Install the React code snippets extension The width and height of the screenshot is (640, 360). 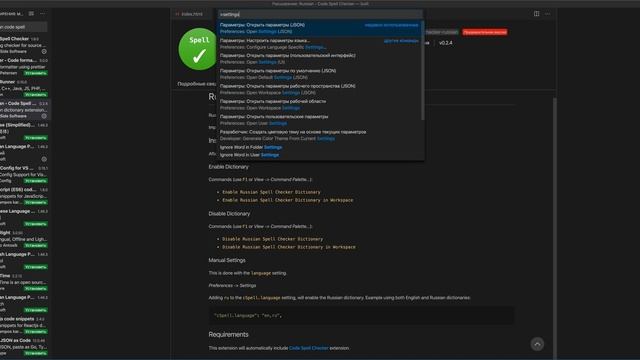(x=36, y=331)
